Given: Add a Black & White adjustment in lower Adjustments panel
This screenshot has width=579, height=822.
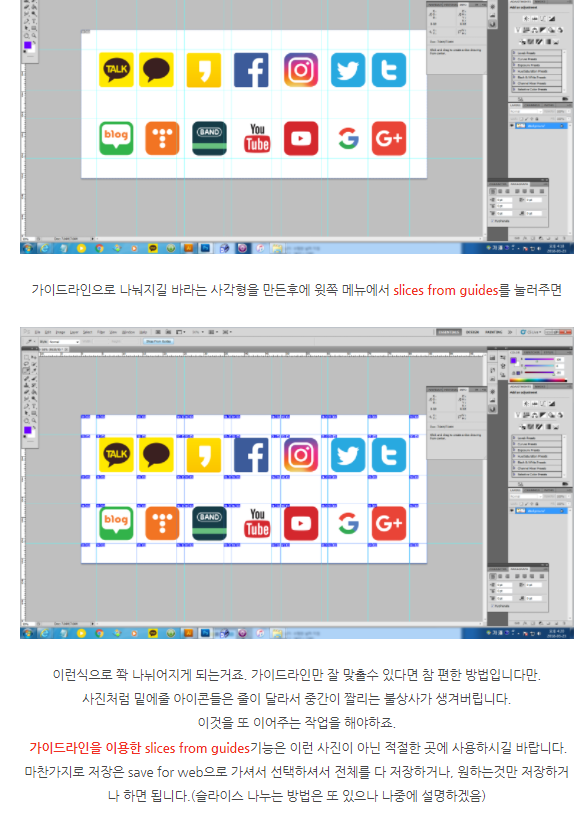Looking at the screenshot, I should 543,415.
